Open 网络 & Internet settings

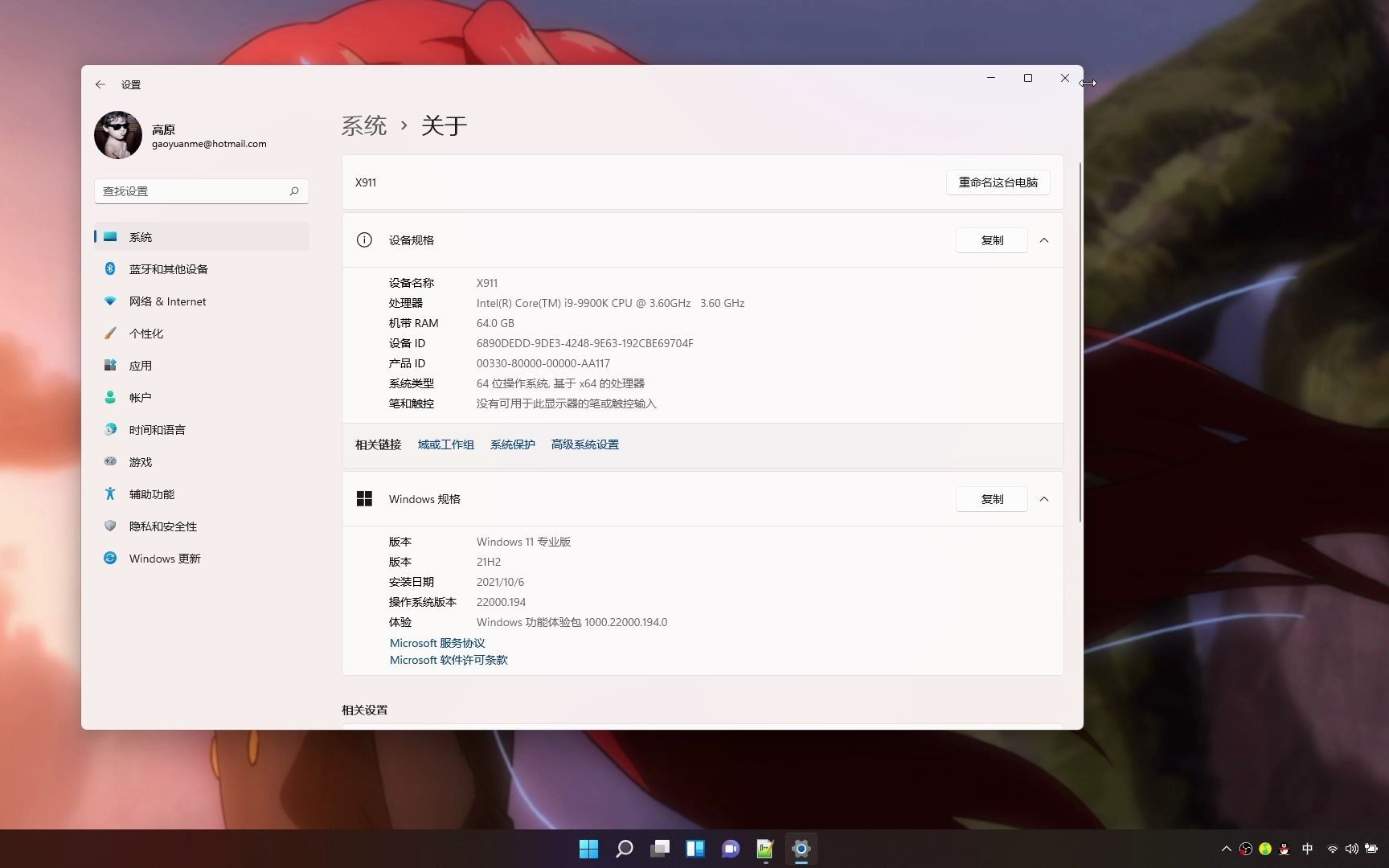pyautogui.click(x=201, y=301)
